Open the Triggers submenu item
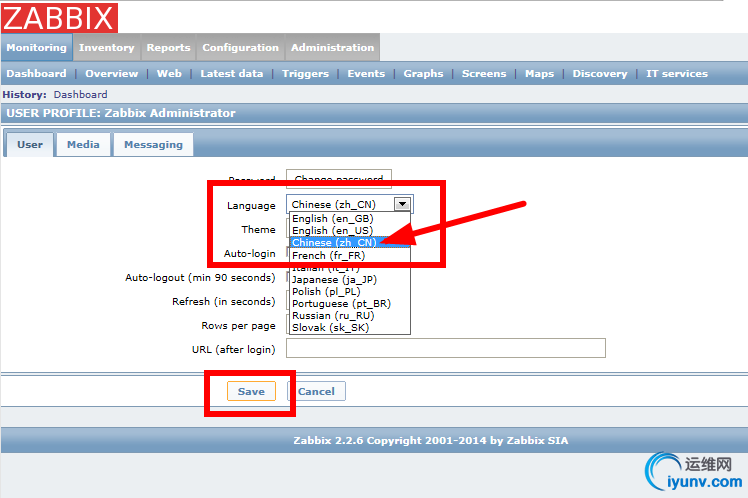The width and height of the screenshot is (748, 498). click(305, 73)
